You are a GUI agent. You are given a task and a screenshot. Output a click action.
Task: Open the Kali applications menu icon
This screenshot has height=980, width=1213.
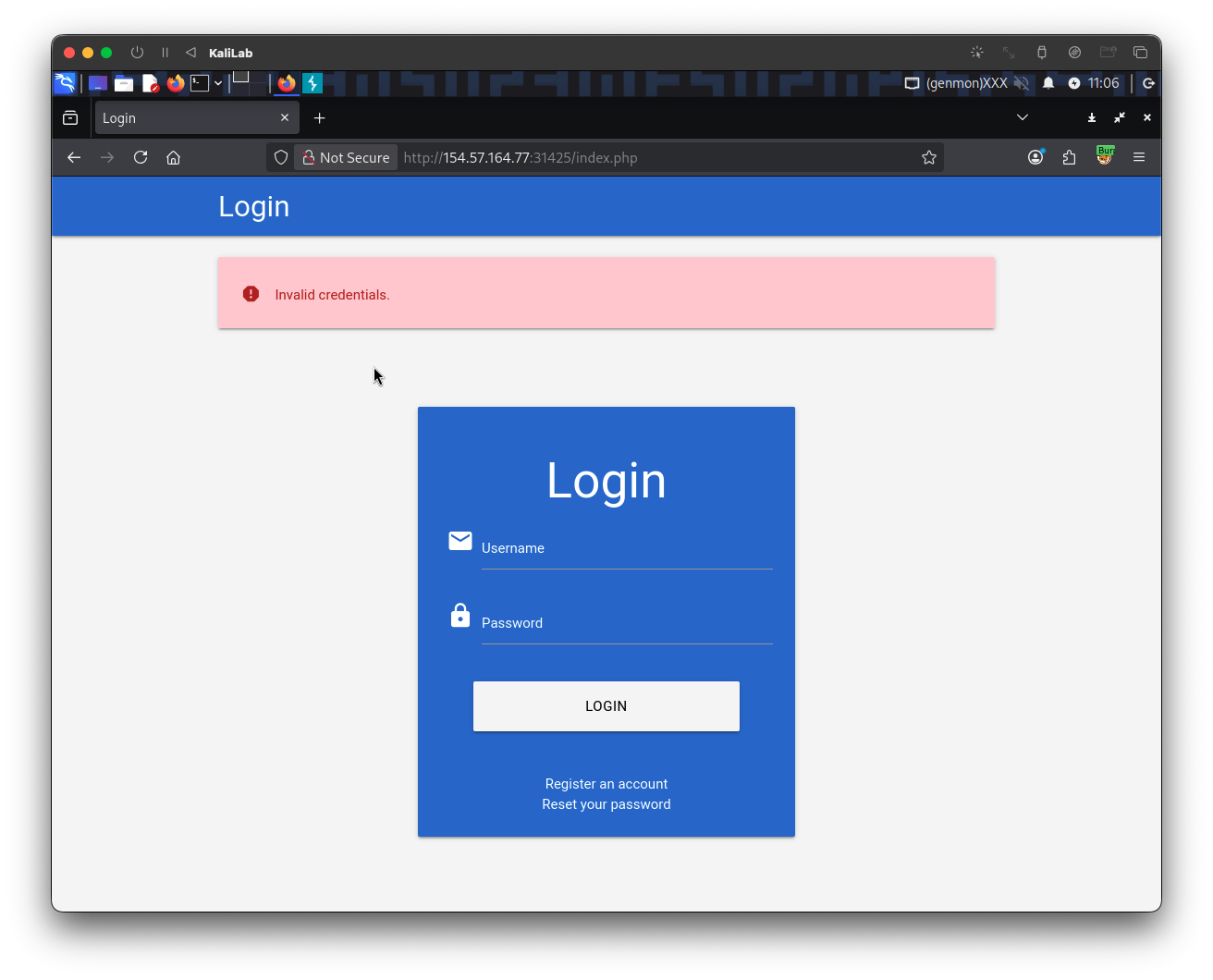pos(65,83)
